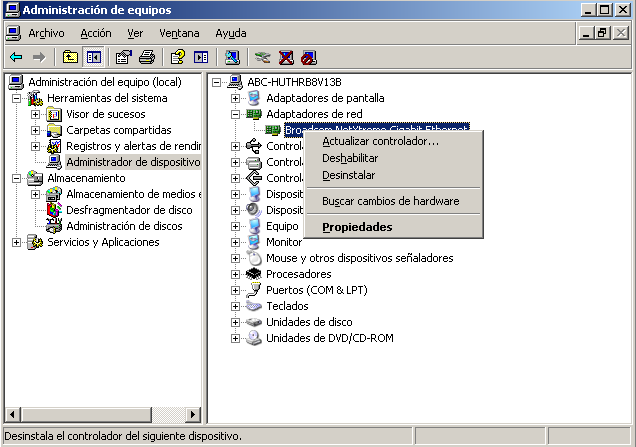Expand Visor de sucesos node

35,114
